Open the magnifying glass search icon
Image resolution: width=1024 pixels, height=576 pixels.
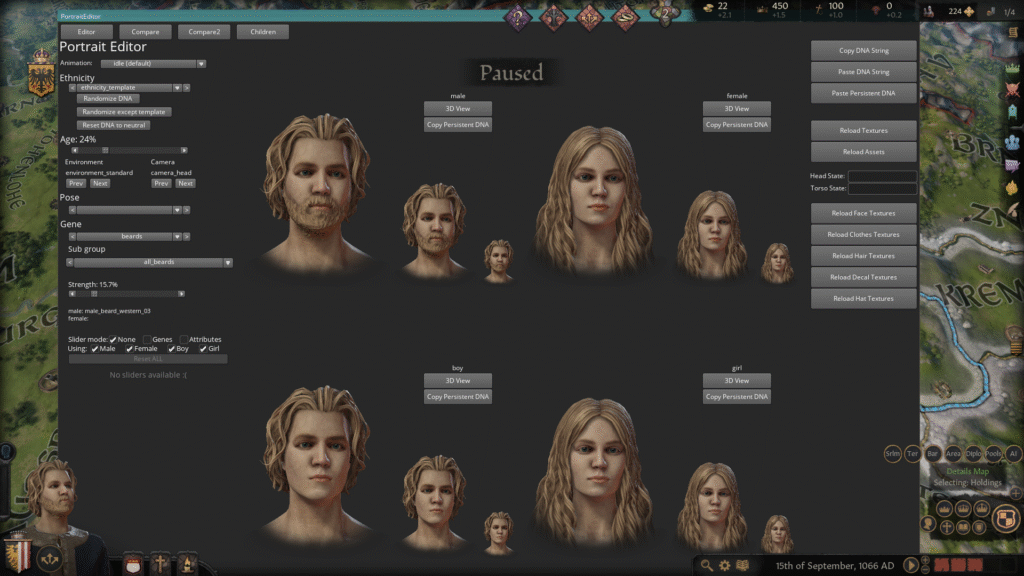coord(707,564)
